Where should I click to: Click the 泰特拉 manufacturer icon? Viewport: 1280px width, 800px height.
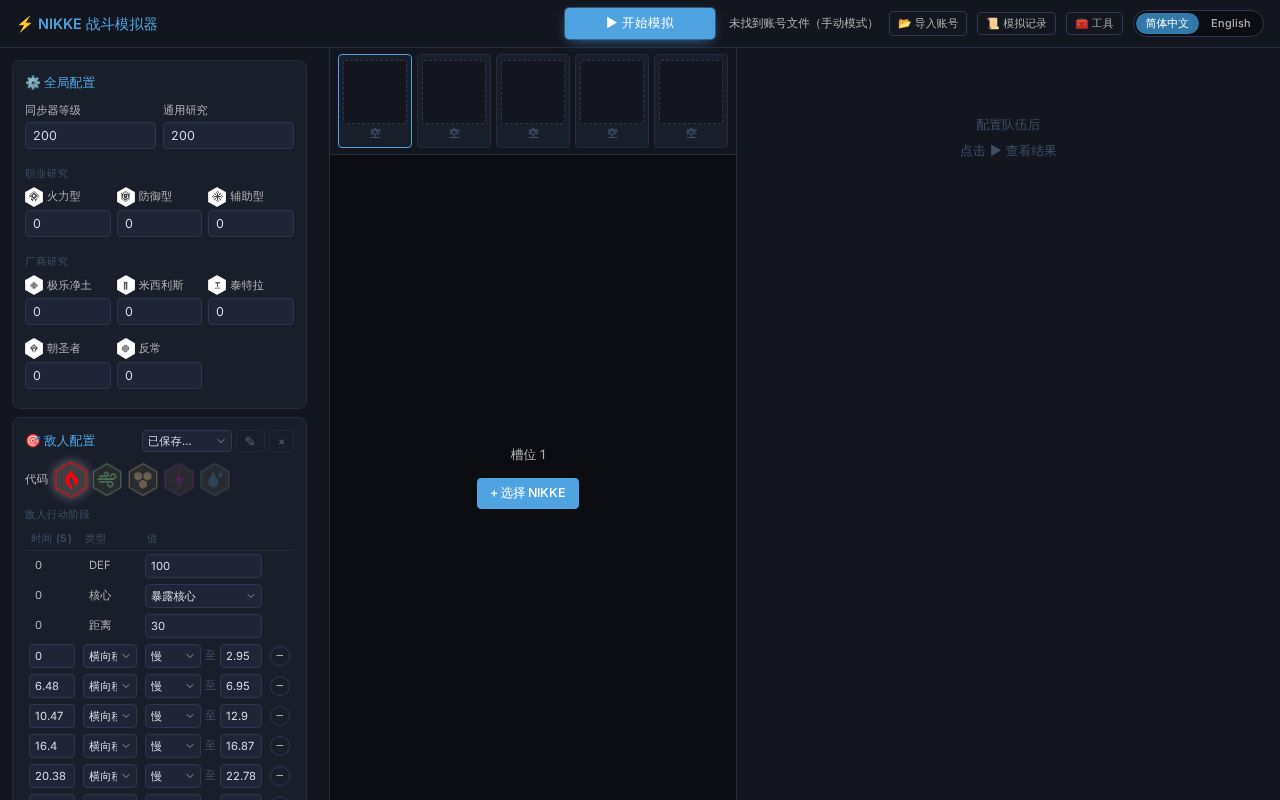(217, 286)
